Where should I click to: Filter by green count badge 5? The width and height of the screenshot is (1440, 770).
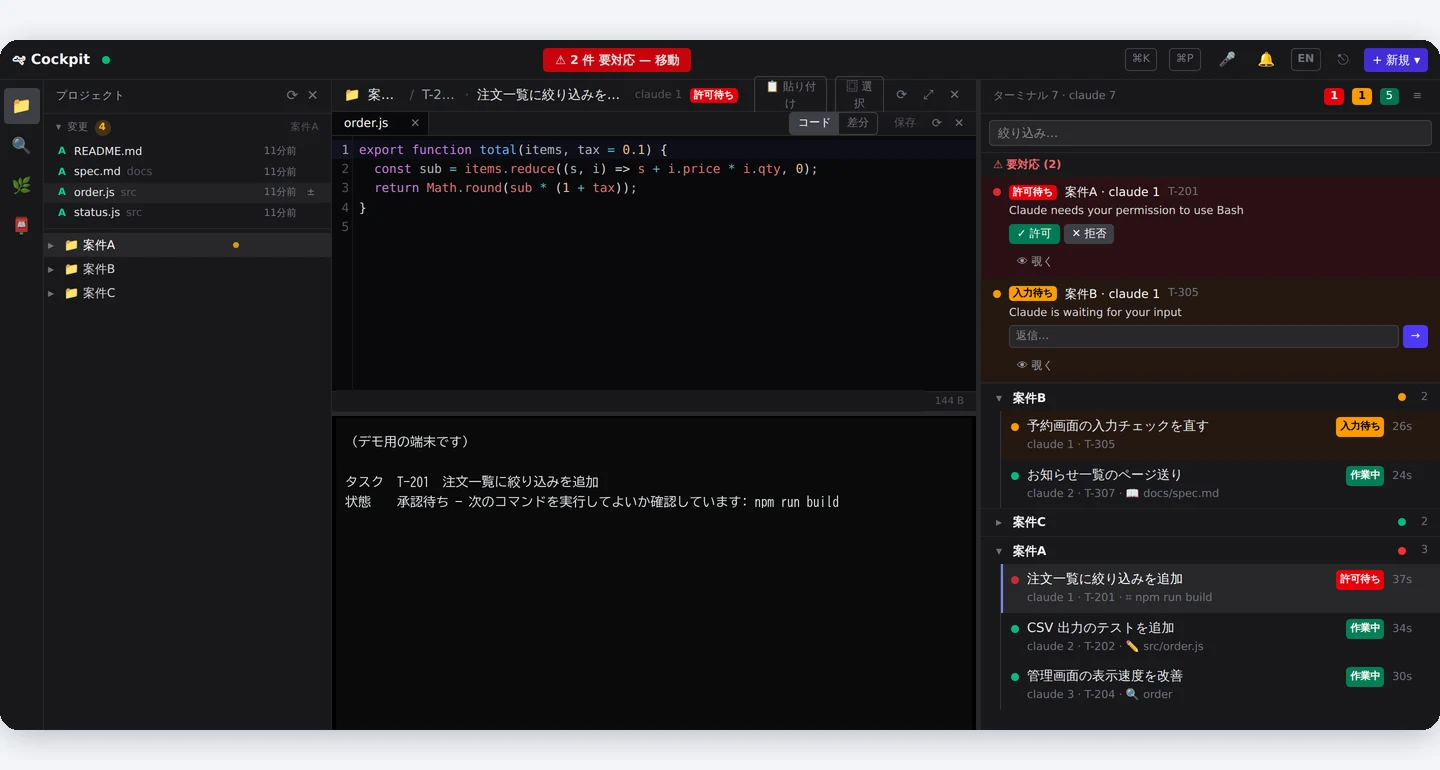point(1389,96)
